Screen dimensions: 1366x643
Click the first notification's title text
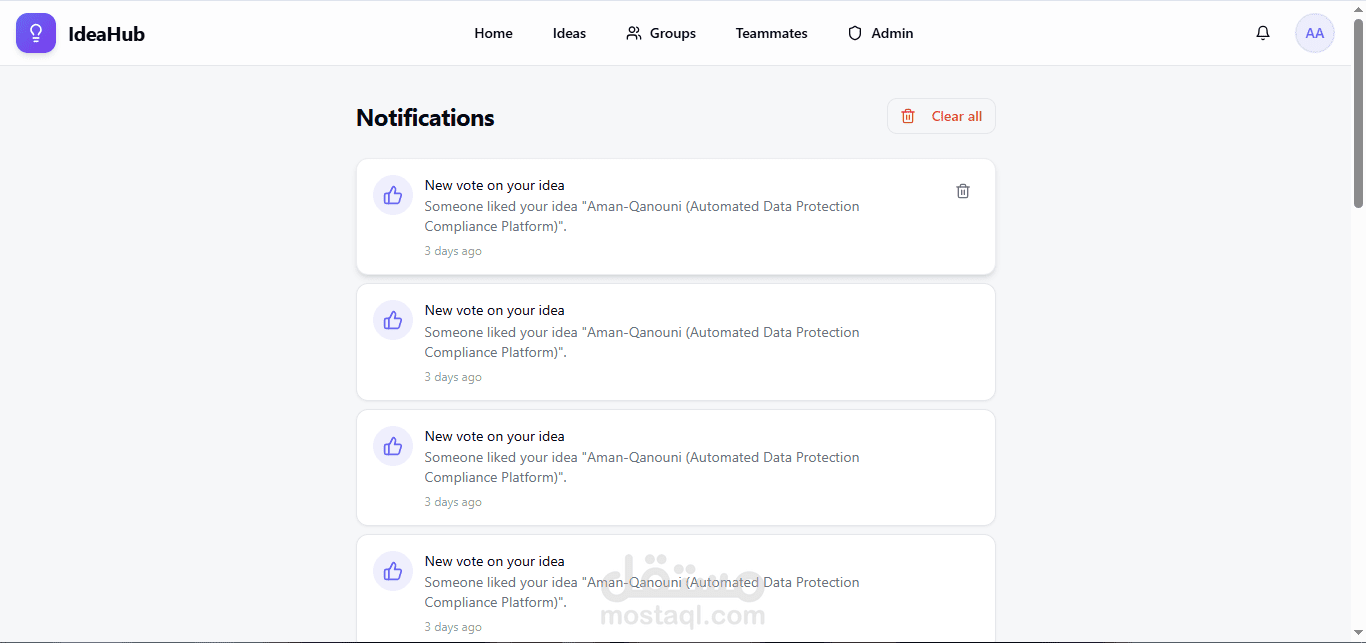click(494, 185)
